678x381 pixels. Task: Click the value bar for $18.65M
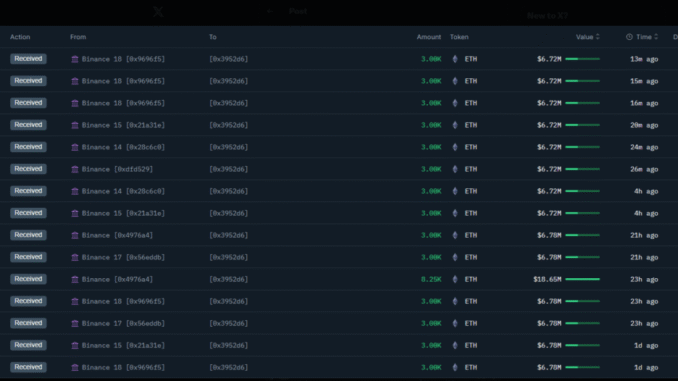pyautogui.click(x=582, y=279)
